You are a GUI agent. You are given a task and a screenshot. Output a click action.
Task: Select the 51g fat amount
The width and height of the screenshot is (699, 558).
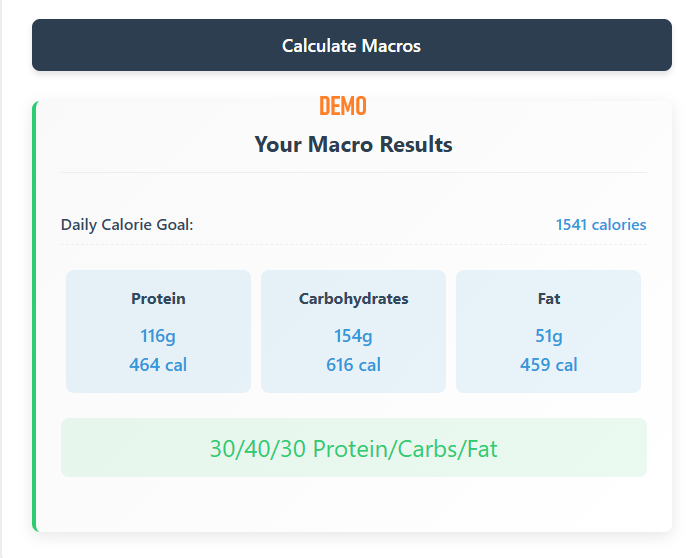pyautogui.click(x=549, y=336)
